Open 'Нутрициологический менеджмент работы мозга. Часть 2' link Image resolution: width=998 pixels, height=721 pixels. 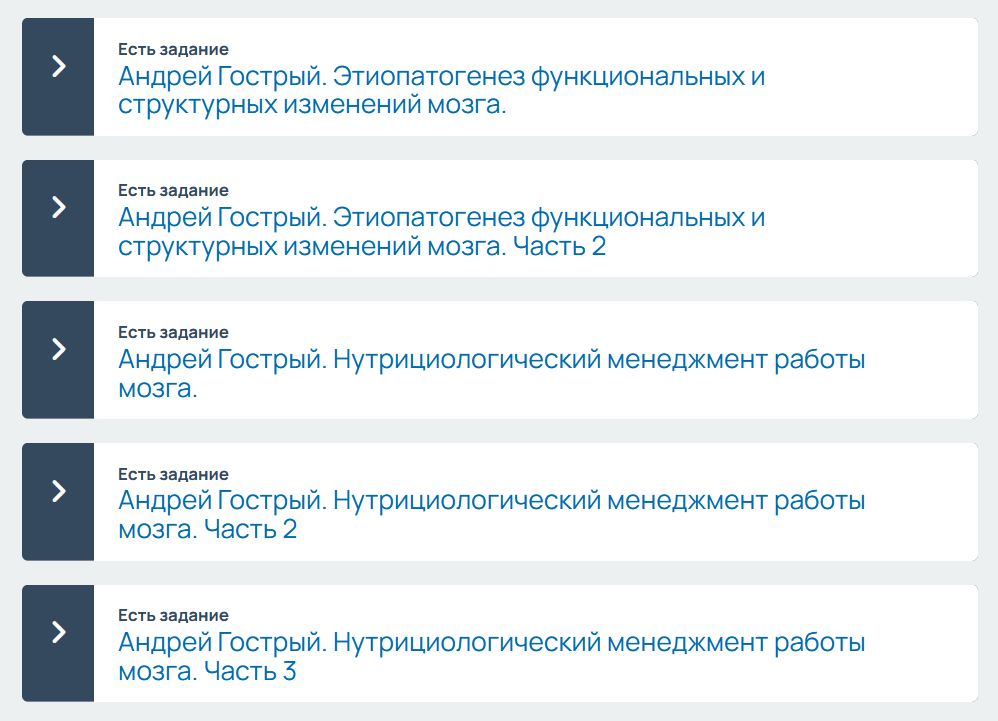pos(491,514)
